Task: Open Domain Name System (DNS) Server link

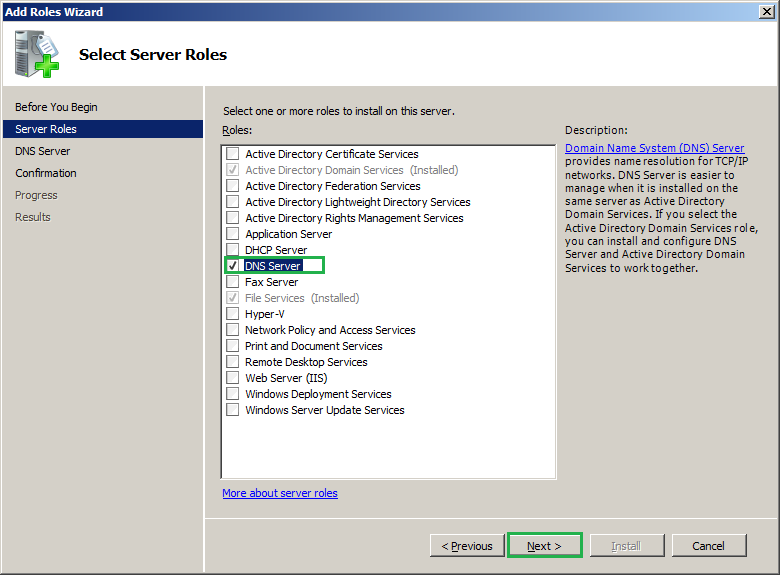Action: 654,148
